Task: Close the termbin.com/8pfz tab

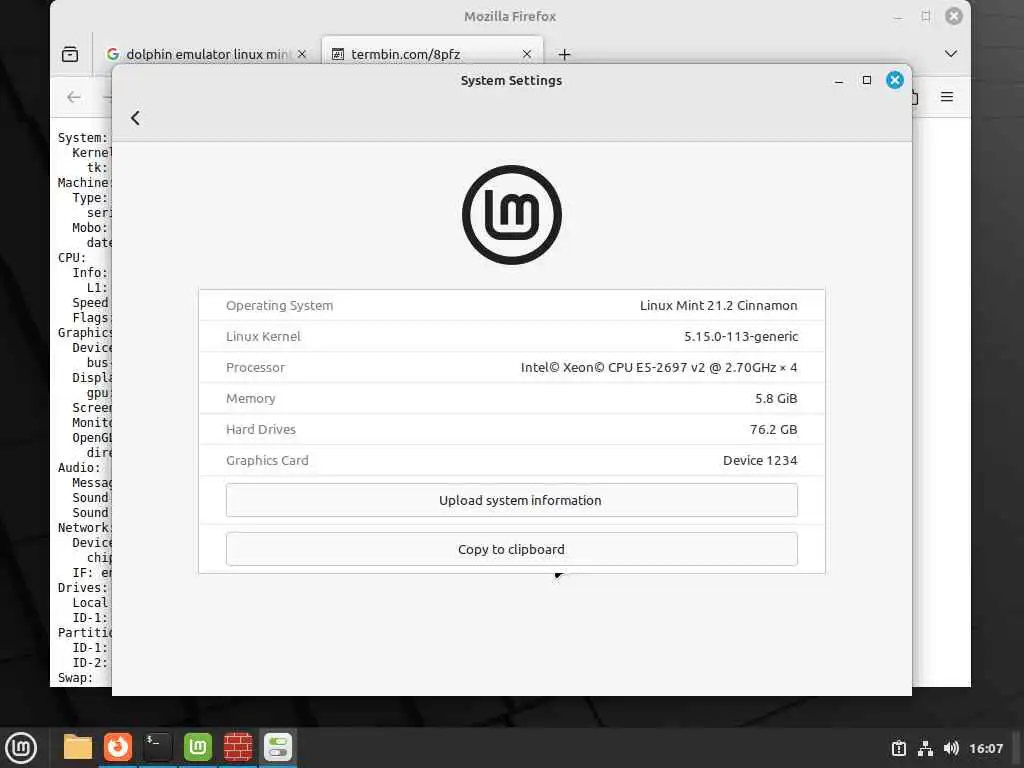Action: 527,54
